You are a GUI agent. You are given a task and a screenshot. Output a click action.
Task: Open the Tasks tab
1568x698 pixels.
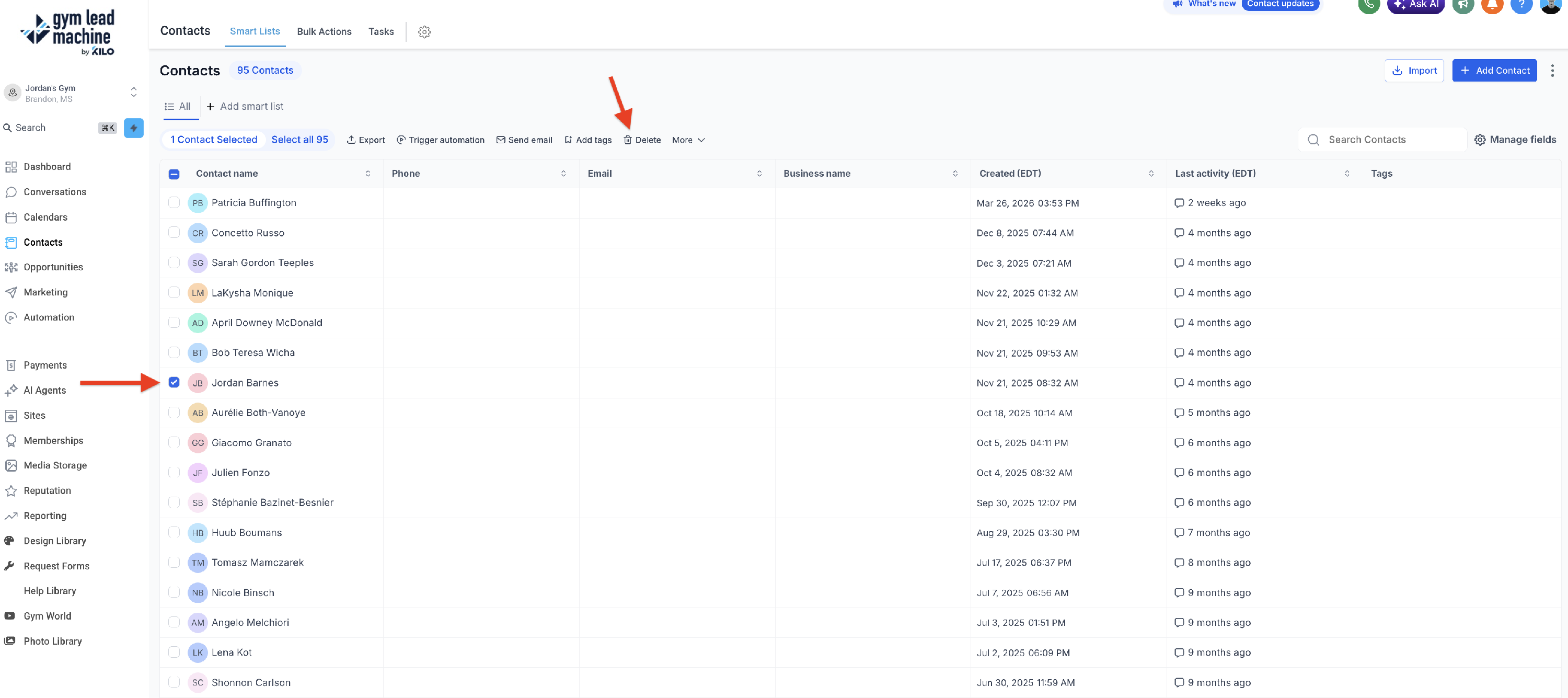tap(381, 32)
